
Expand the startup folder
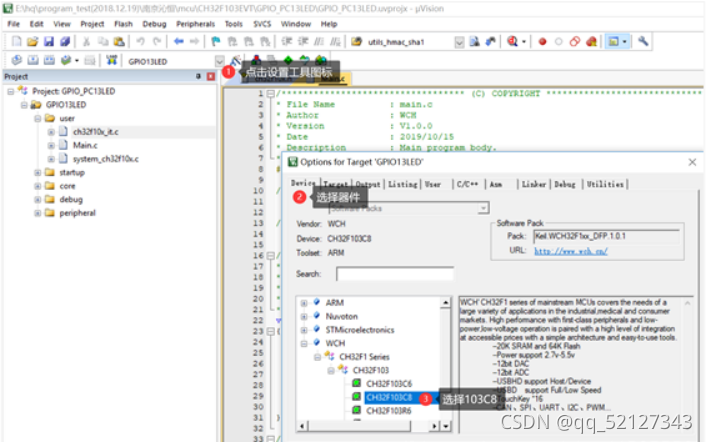(x=38, y=173)
